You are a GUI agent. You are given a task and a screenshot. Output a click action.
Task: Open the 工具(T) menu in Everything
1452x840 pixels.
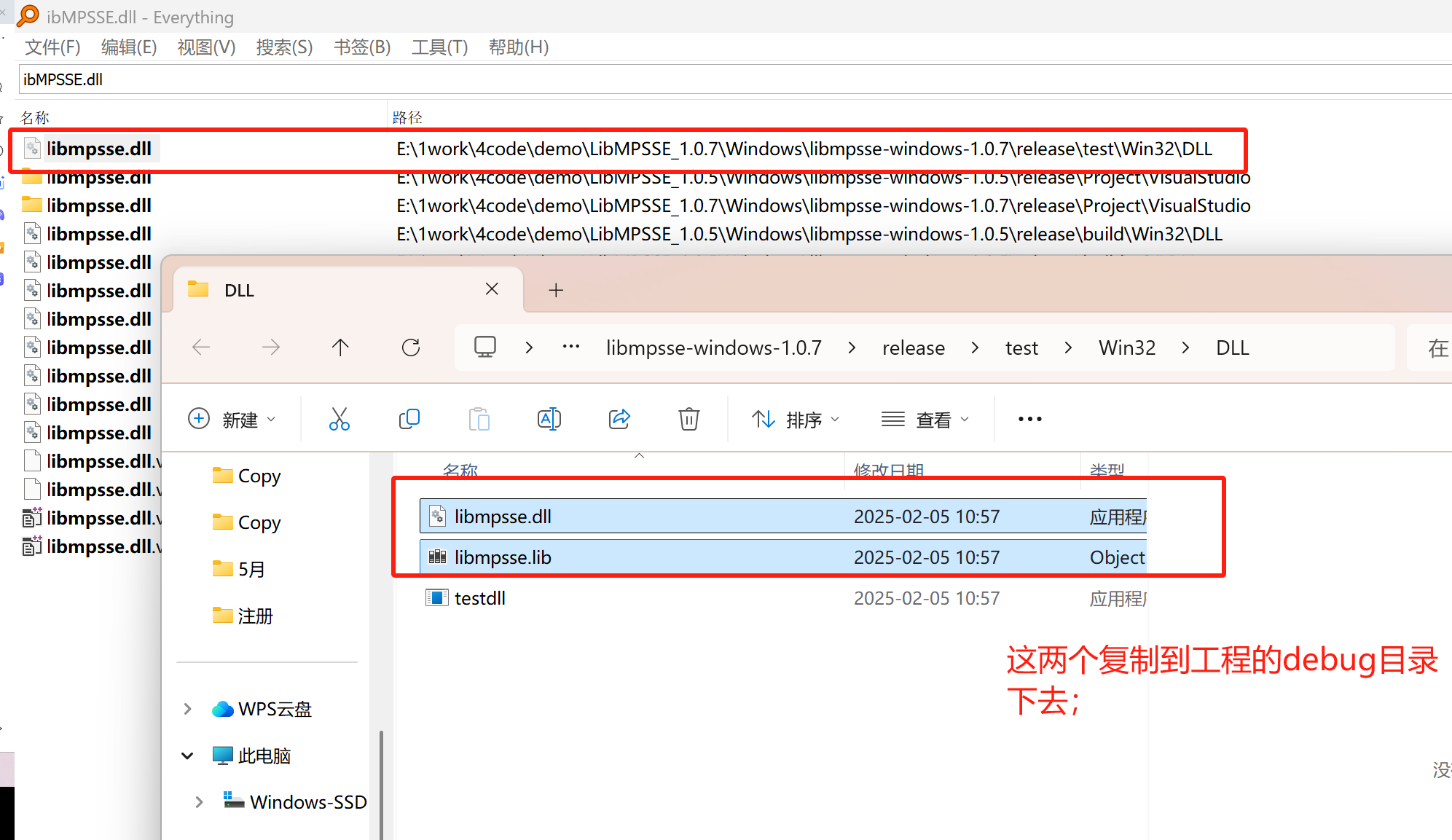tap(439, 47)
